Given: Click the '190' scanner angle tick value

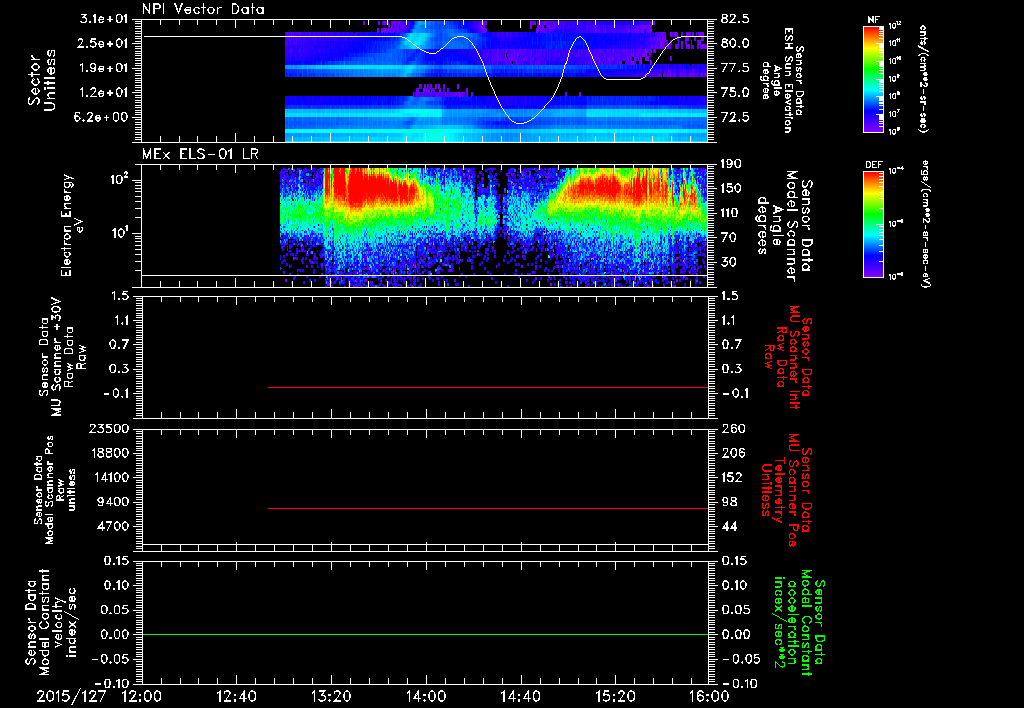Looking at the screenshot, I should (x=731, y=164).
